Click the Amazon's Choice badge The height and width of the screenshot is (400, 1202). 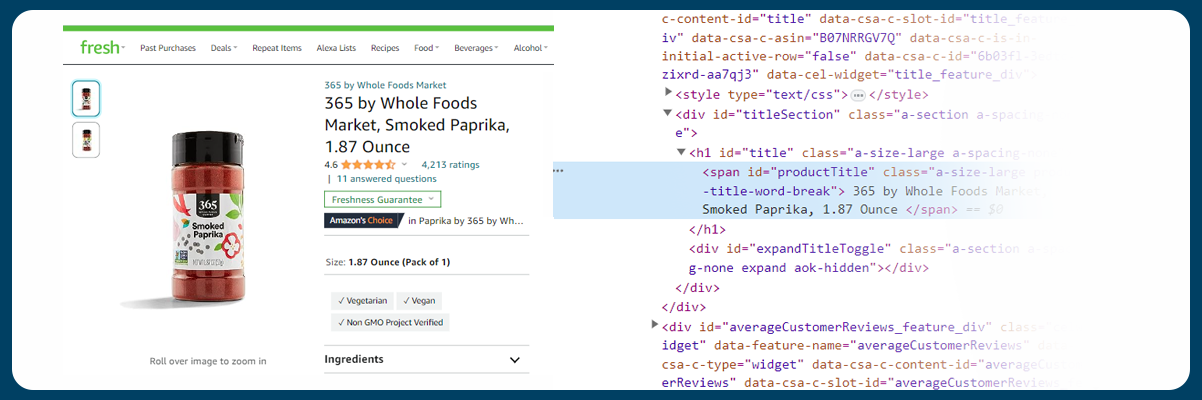point(362,221)
